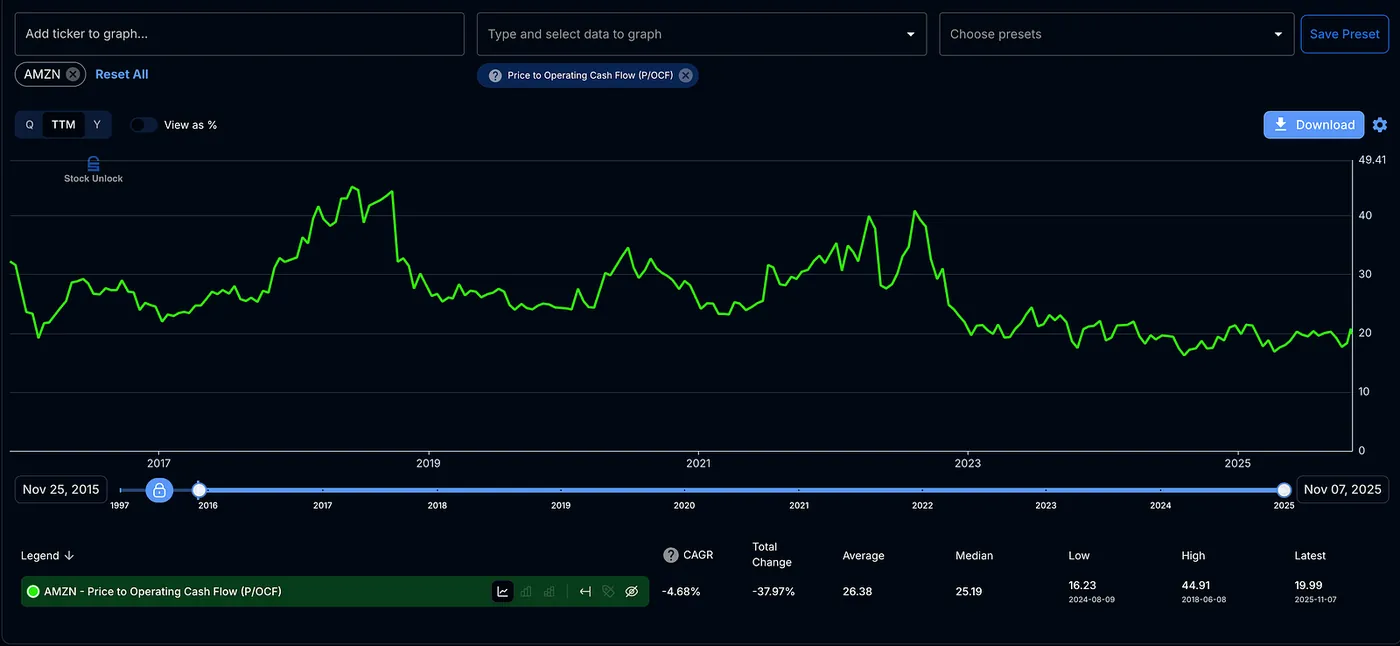This screenshot has height=646, width=1400.
Task: Download the chart data
Action: tap(1314, 125)
